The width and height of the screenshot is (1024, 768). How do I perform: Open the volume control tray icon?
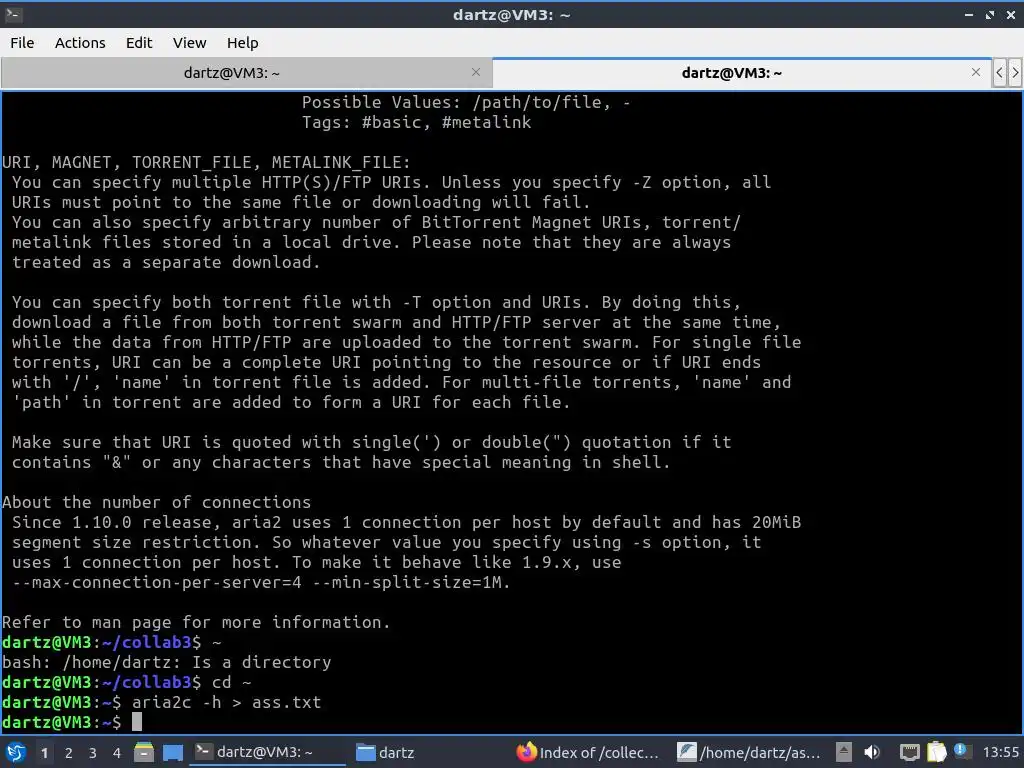point(872,752)
